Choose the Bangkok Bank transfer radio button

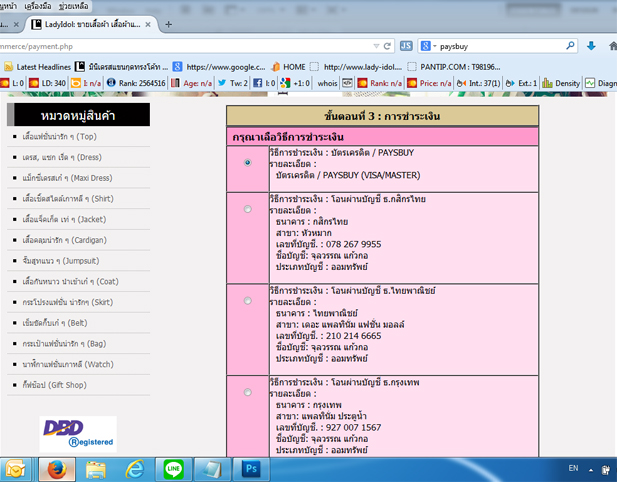pos(248,392)
